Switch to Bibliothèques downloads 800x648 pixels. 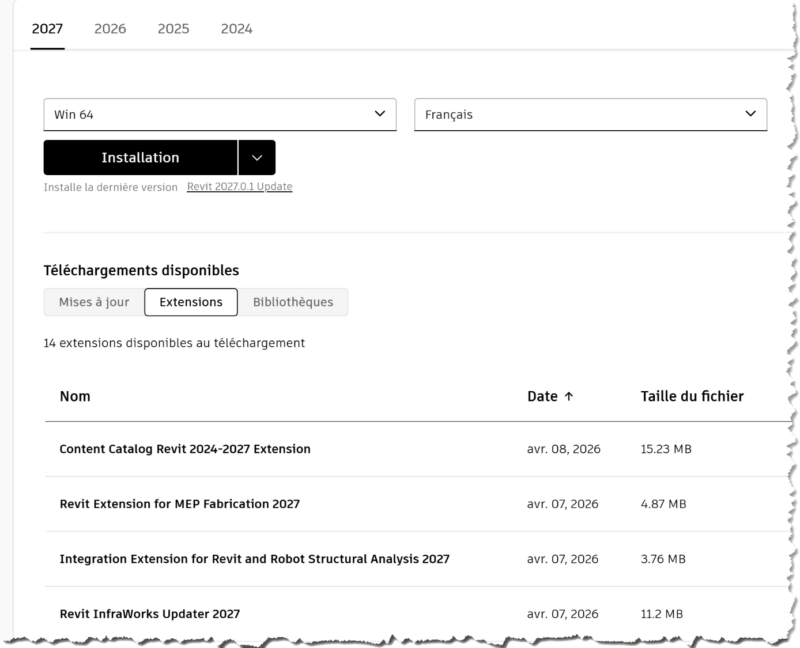pos(293,302)
